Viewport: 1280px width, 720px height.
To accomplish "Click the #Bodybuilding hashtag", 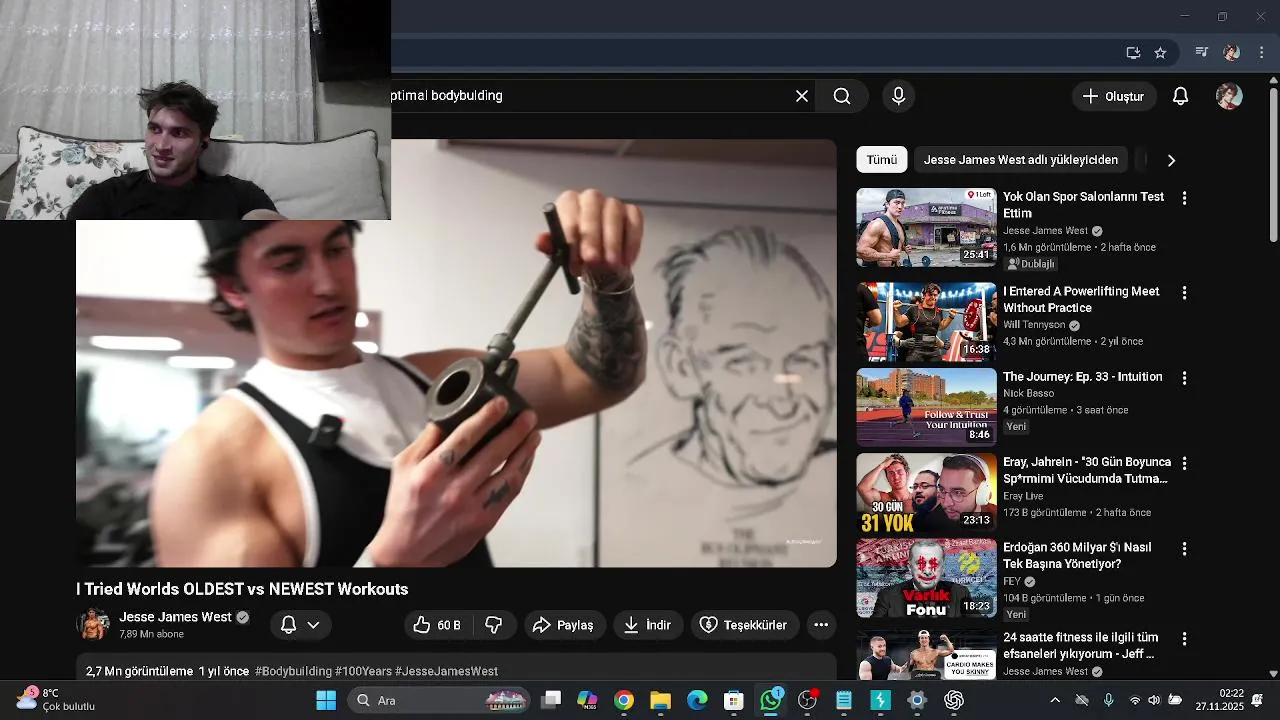I will [x=293, y=671].
